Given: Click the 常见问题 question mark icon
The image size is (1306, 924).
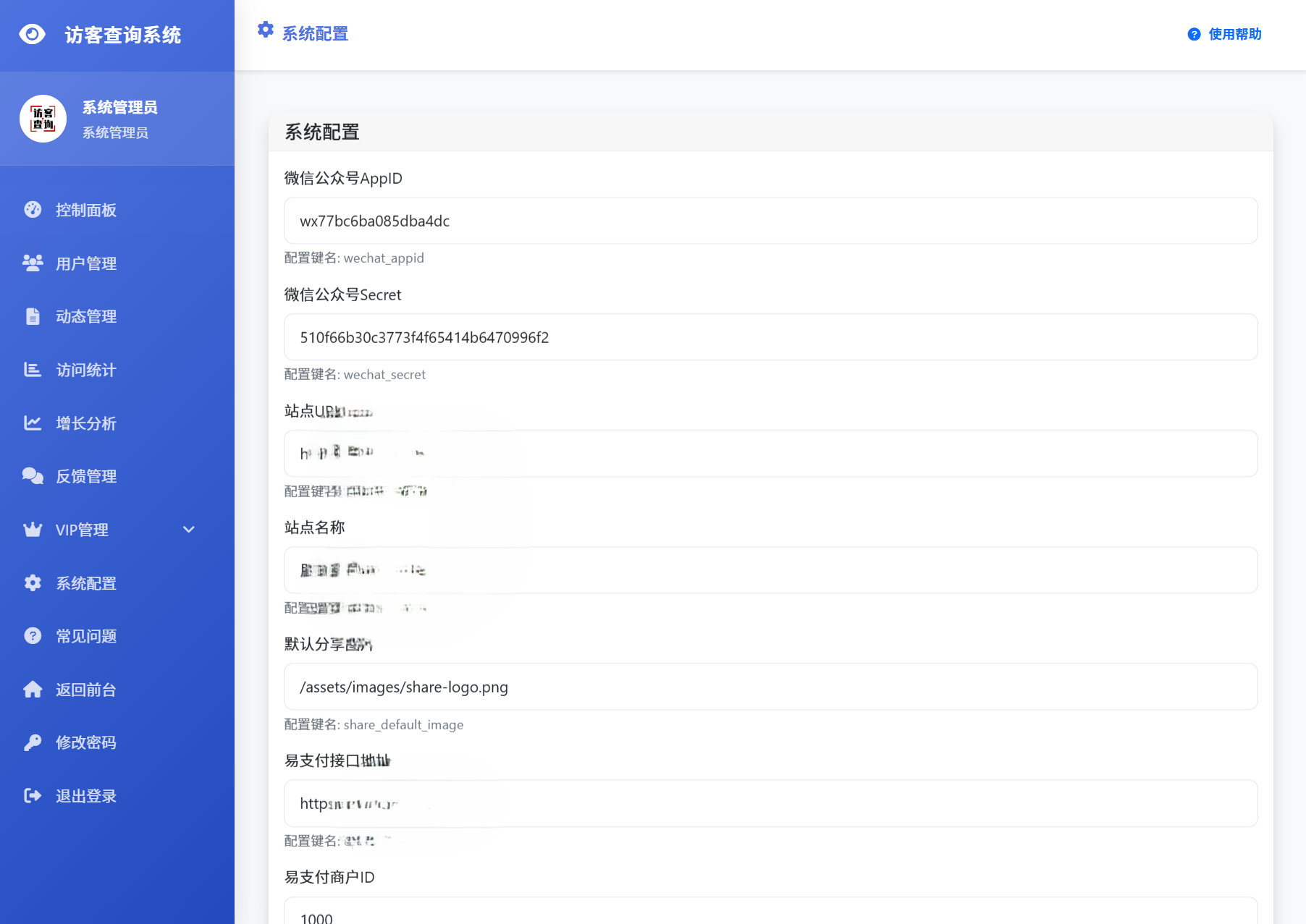Looking at the screenshot, I should click(x=33, y=635).
